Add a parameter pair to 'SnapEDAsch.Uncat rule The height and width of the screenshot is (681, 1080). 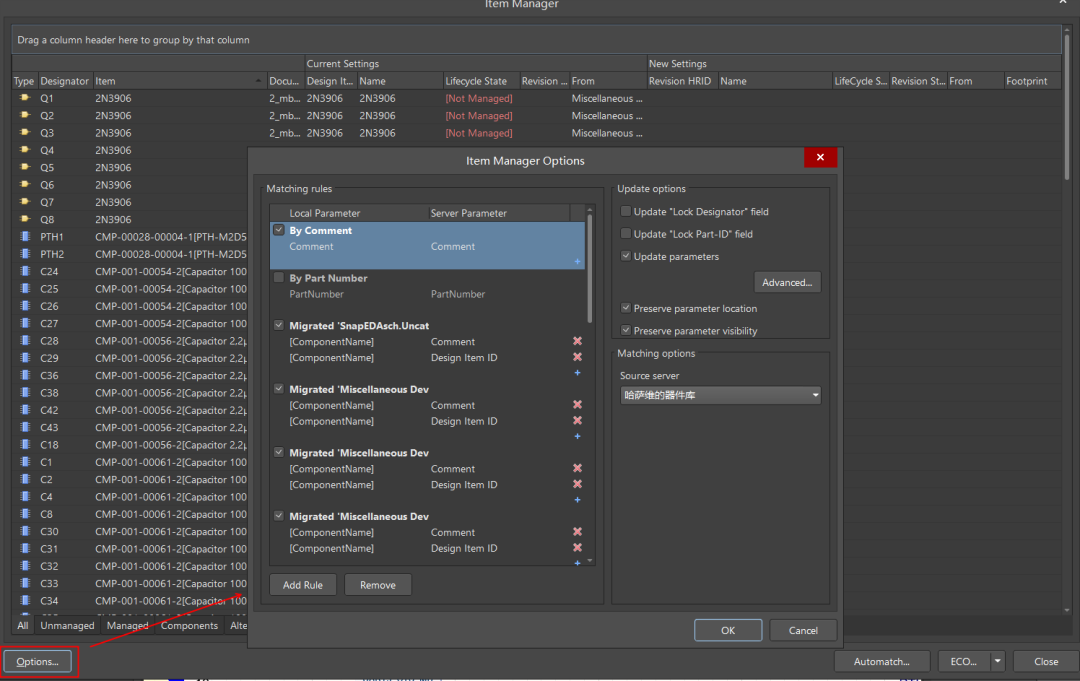coord(577,373)
